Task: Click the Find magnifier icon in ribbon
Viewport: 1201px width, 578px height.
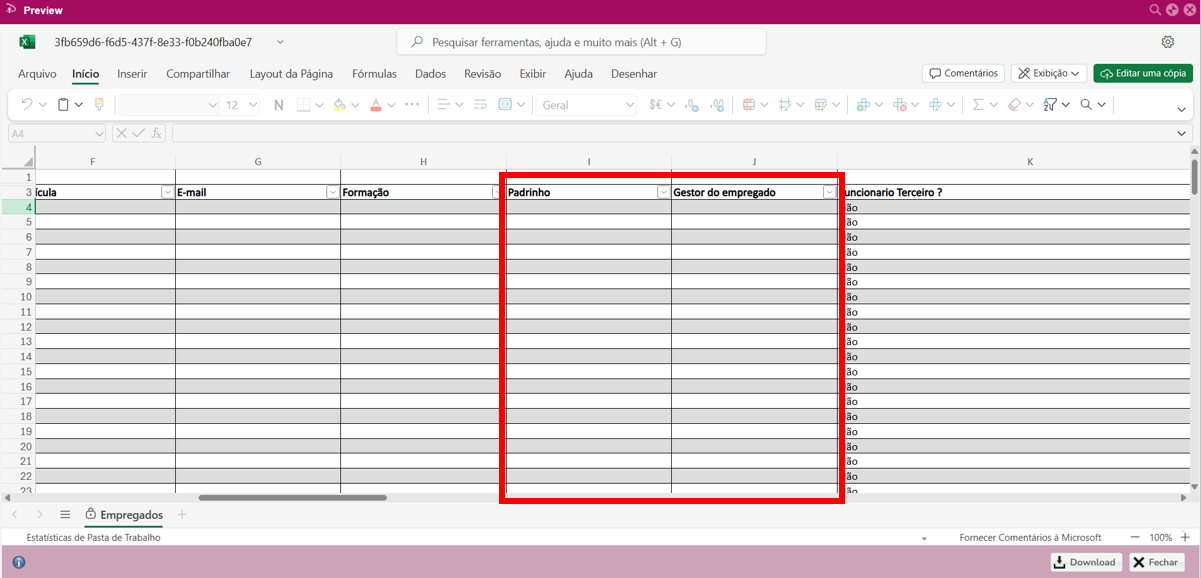Action: coord(1086,104)
